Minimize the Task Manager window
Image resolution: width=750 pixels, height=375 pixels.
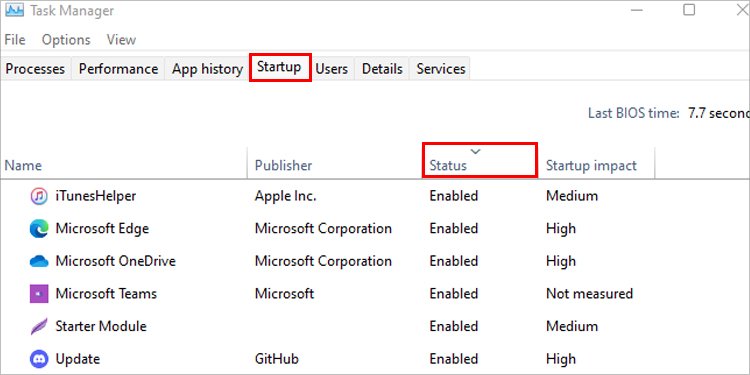click(636, 10)
